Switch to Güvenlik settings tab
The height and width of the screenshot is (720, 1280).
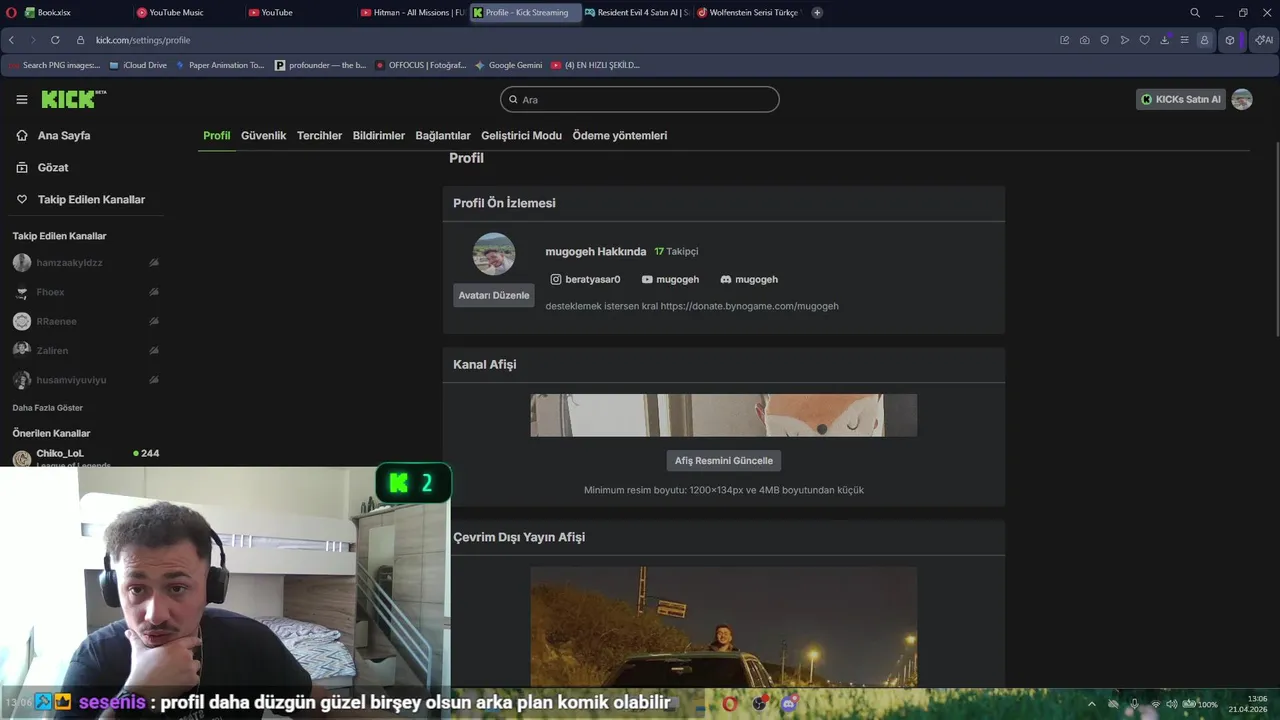263,135
